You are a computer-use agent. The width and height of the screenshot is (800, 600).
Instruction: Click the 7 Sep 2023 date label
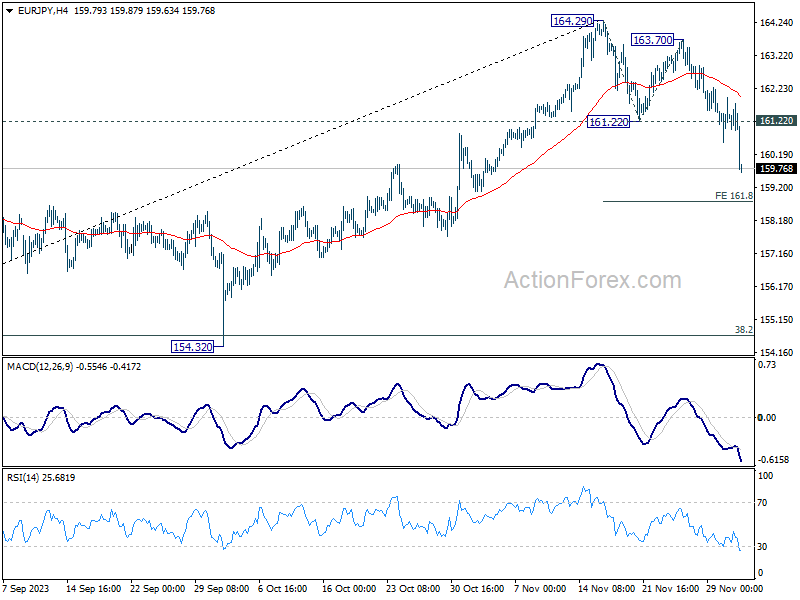[26, 589]
